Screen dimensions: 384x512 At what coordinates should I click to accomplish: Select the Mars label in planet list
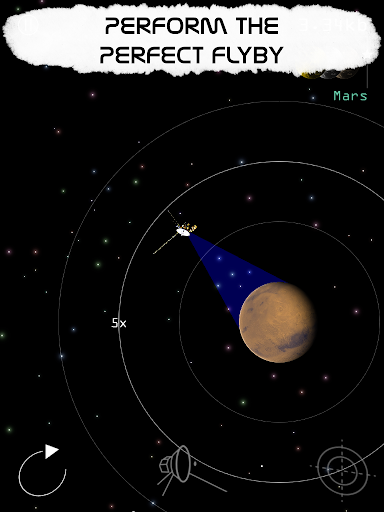pos(350,96)
